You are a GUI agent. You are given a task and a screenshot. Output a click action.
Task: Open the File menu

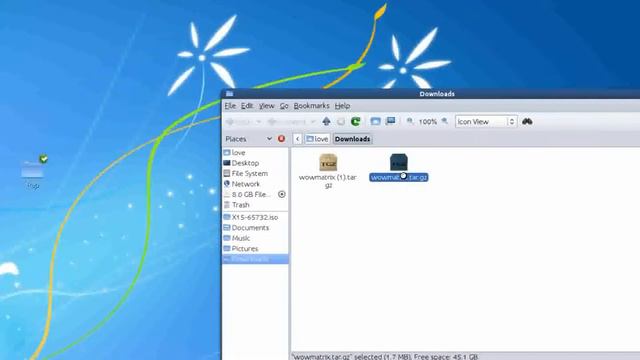pyautogui.click(x=230, y=106)
